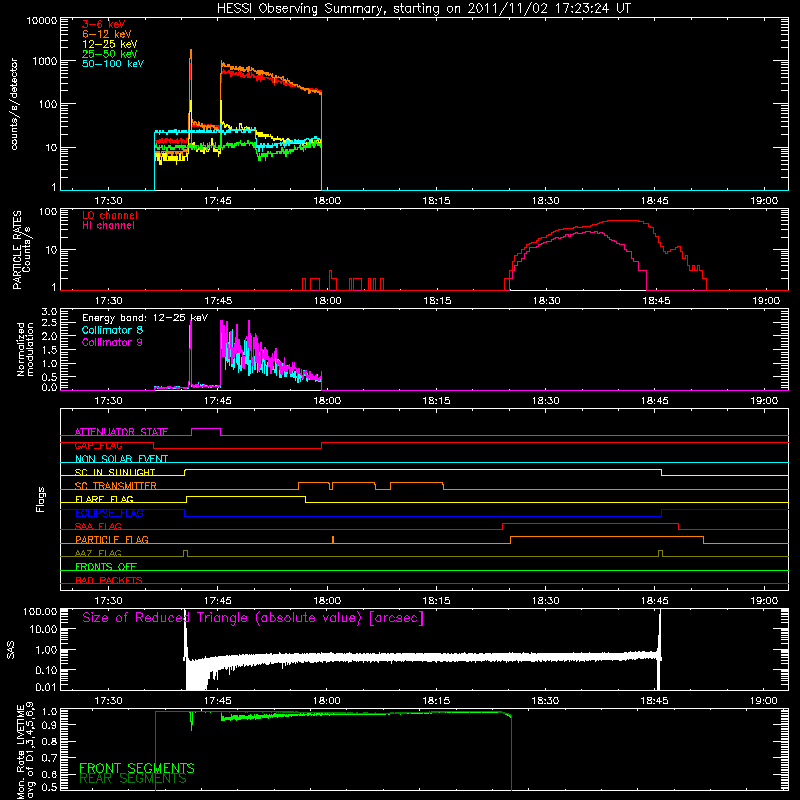Click the short PARTICLE_FLAG spike near 18:00

[x=333, y=539]
